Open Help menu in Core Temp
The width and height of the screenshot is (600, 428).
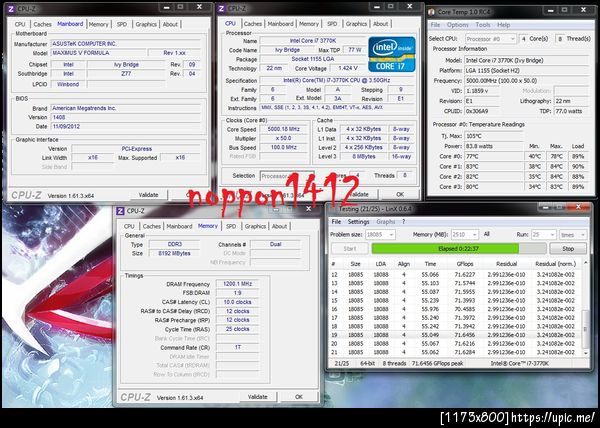tap(503, 25)
